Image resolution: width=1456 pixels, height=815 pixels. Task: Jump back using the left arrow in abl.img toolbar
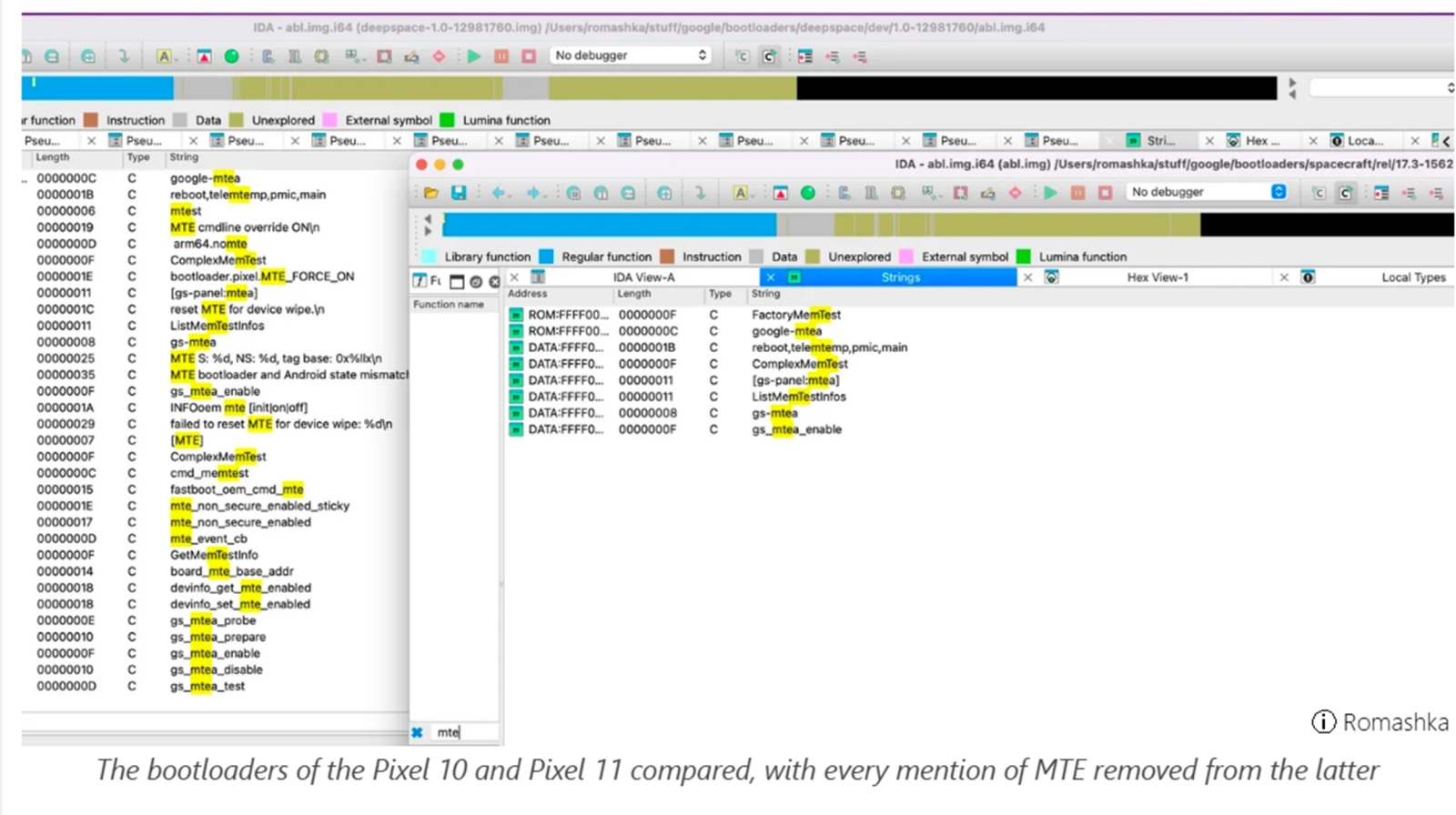(499, 193)
